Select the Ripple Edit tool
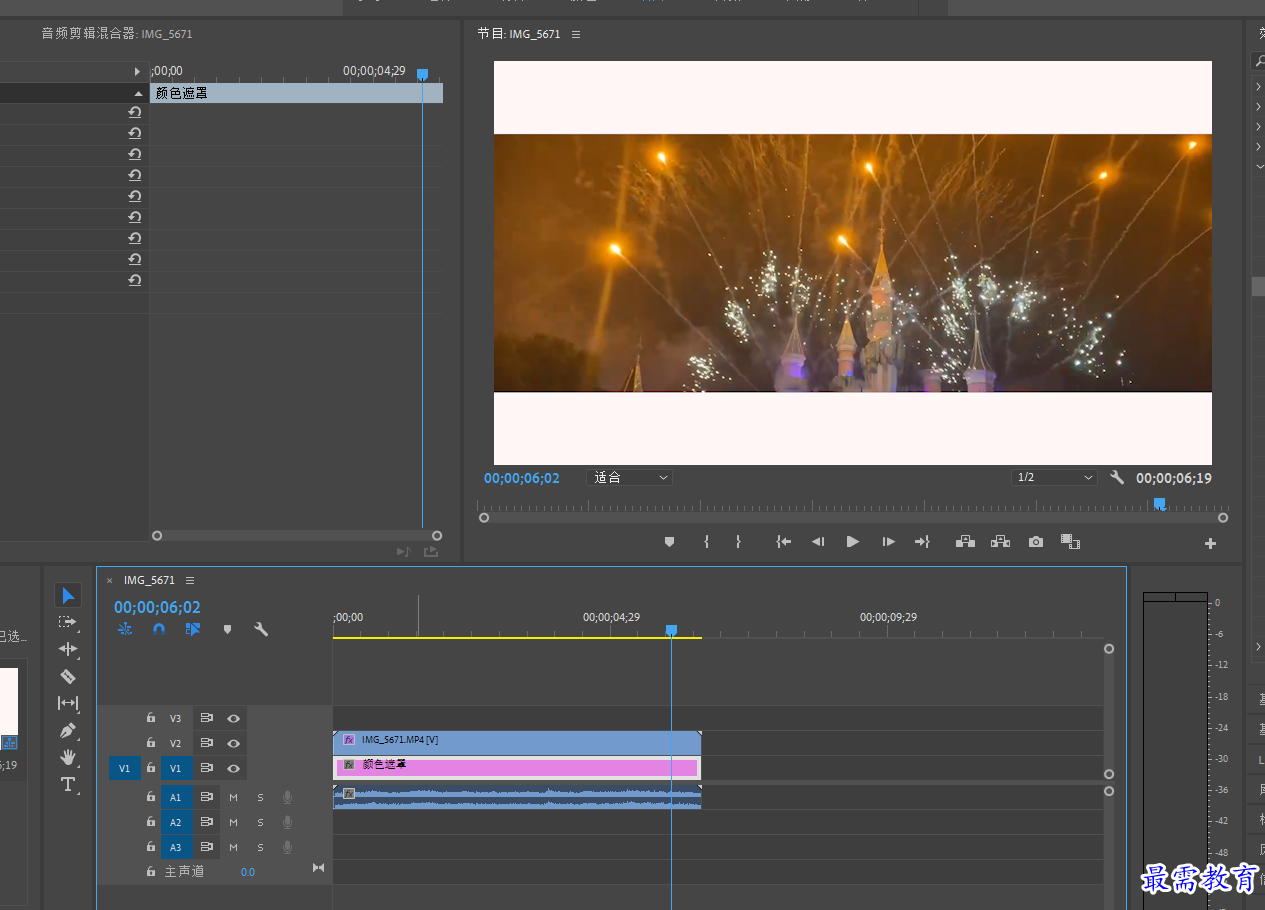Screen dimensions: 1265x910 pos(68,649)
